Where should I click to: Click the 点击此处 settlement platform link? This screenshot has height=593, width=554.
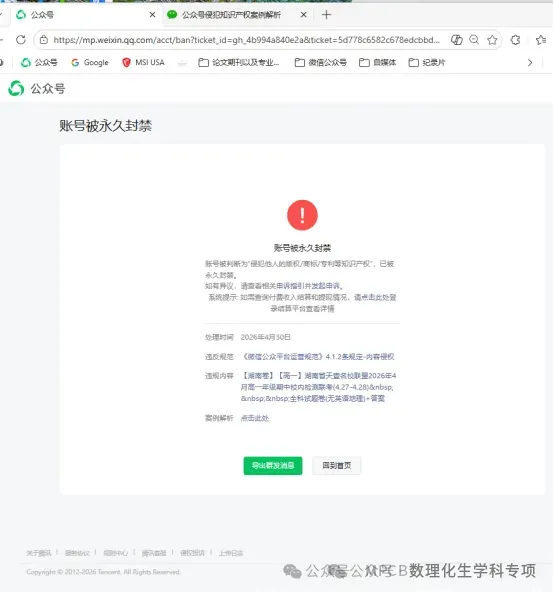click(376, 297)
